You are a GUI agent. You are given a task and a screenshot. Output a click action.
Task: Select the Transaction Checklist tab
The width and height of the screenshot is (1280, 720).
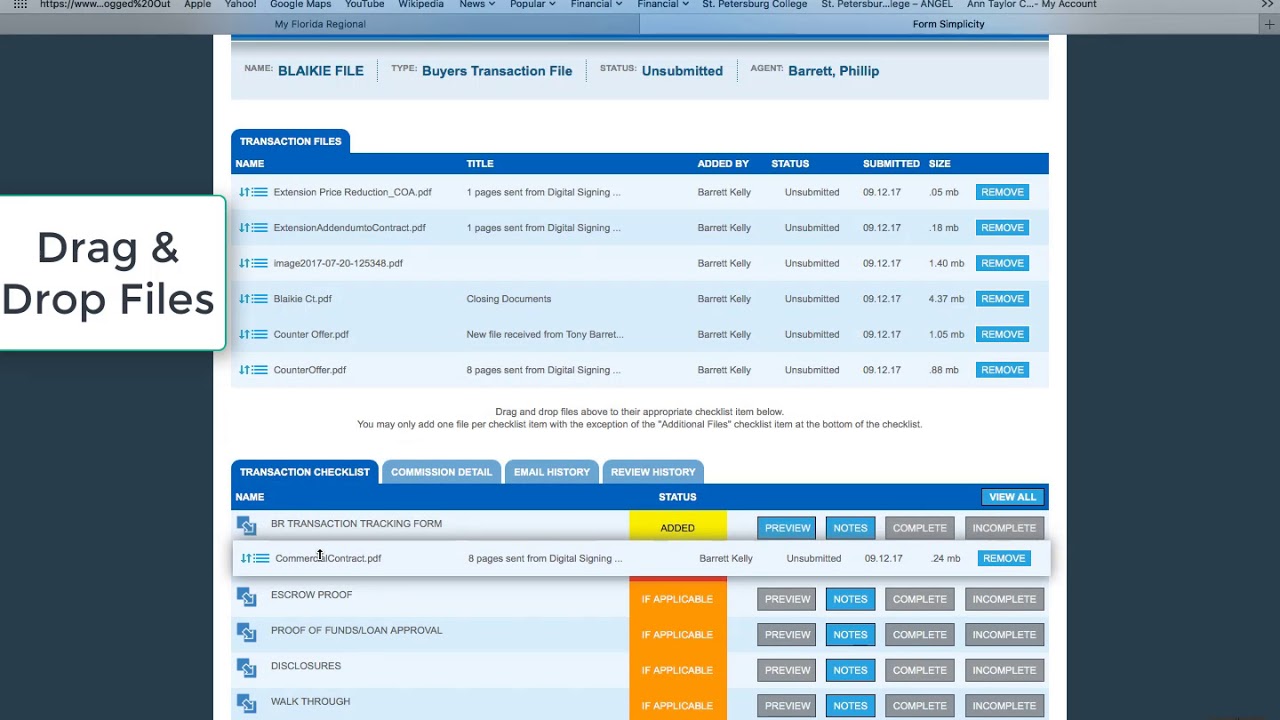304,472
